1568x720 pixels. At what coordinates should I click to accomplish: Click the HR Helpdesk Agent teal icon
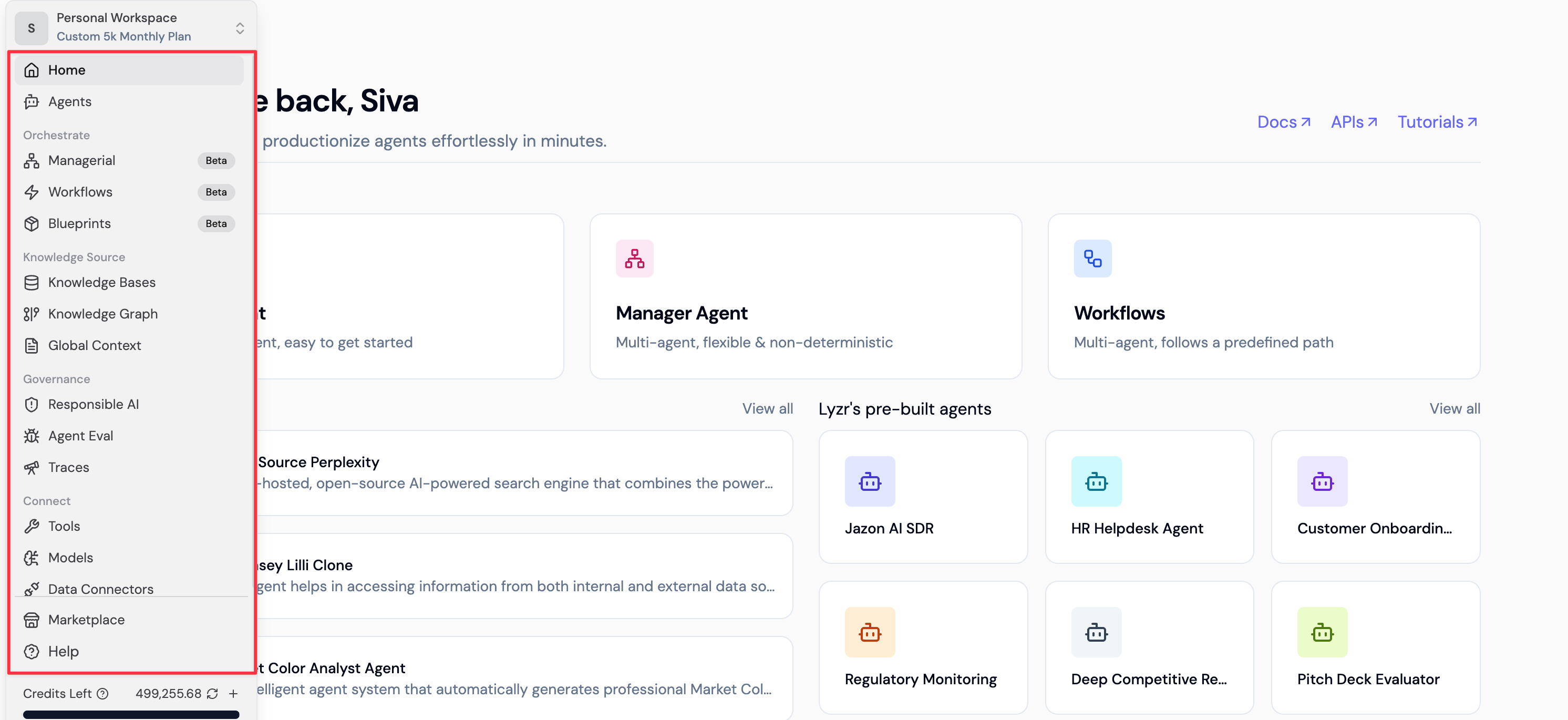tap(1096, 481)
